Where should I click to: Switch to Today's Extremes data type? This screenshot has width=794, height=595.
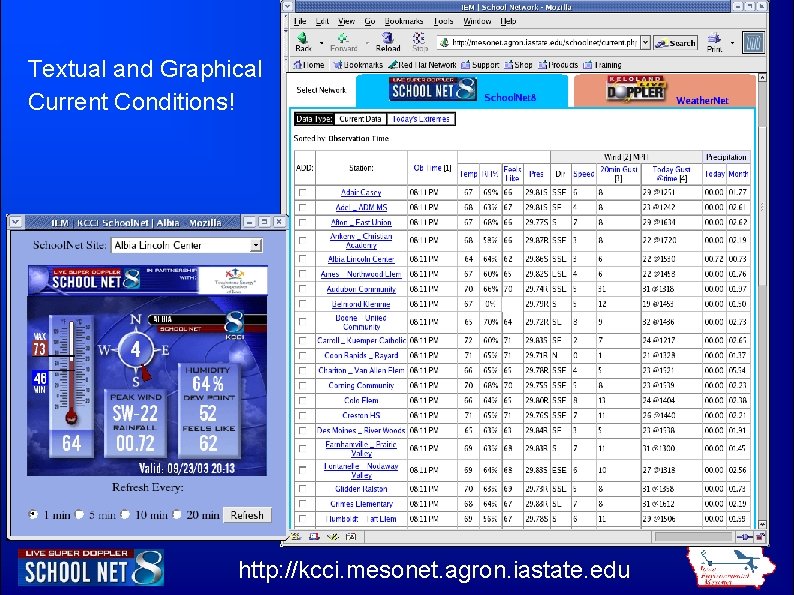(x=420, y=119)
